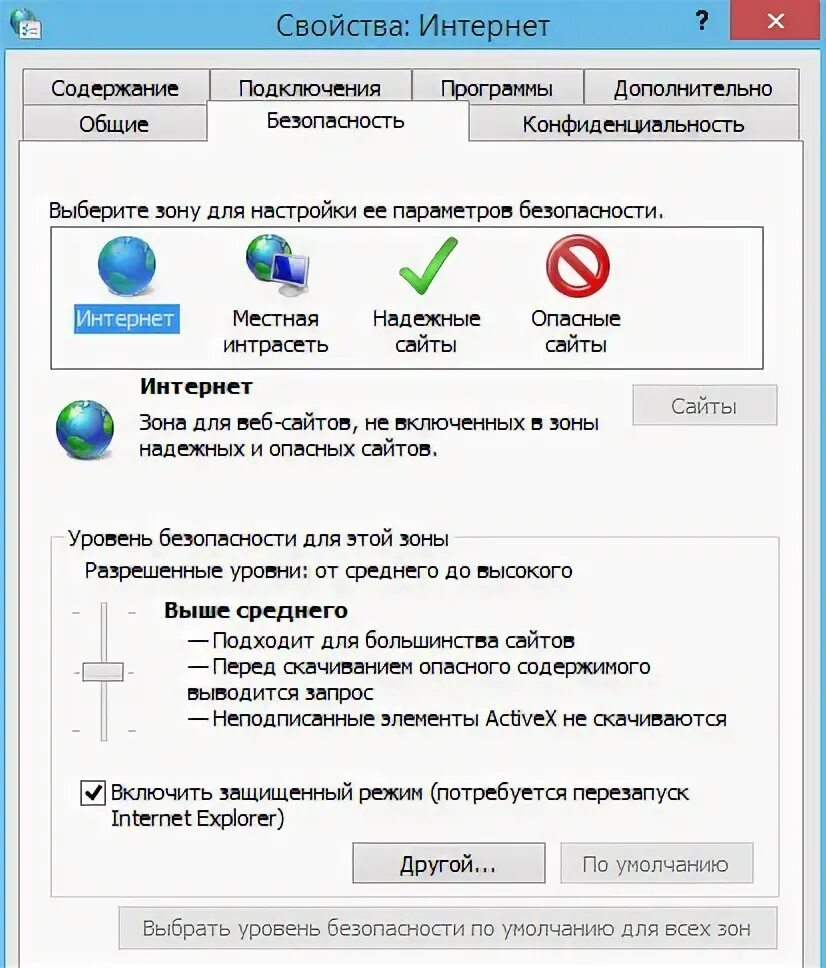
Task: Open the Программы tab
Action: [x=497, y=88]
